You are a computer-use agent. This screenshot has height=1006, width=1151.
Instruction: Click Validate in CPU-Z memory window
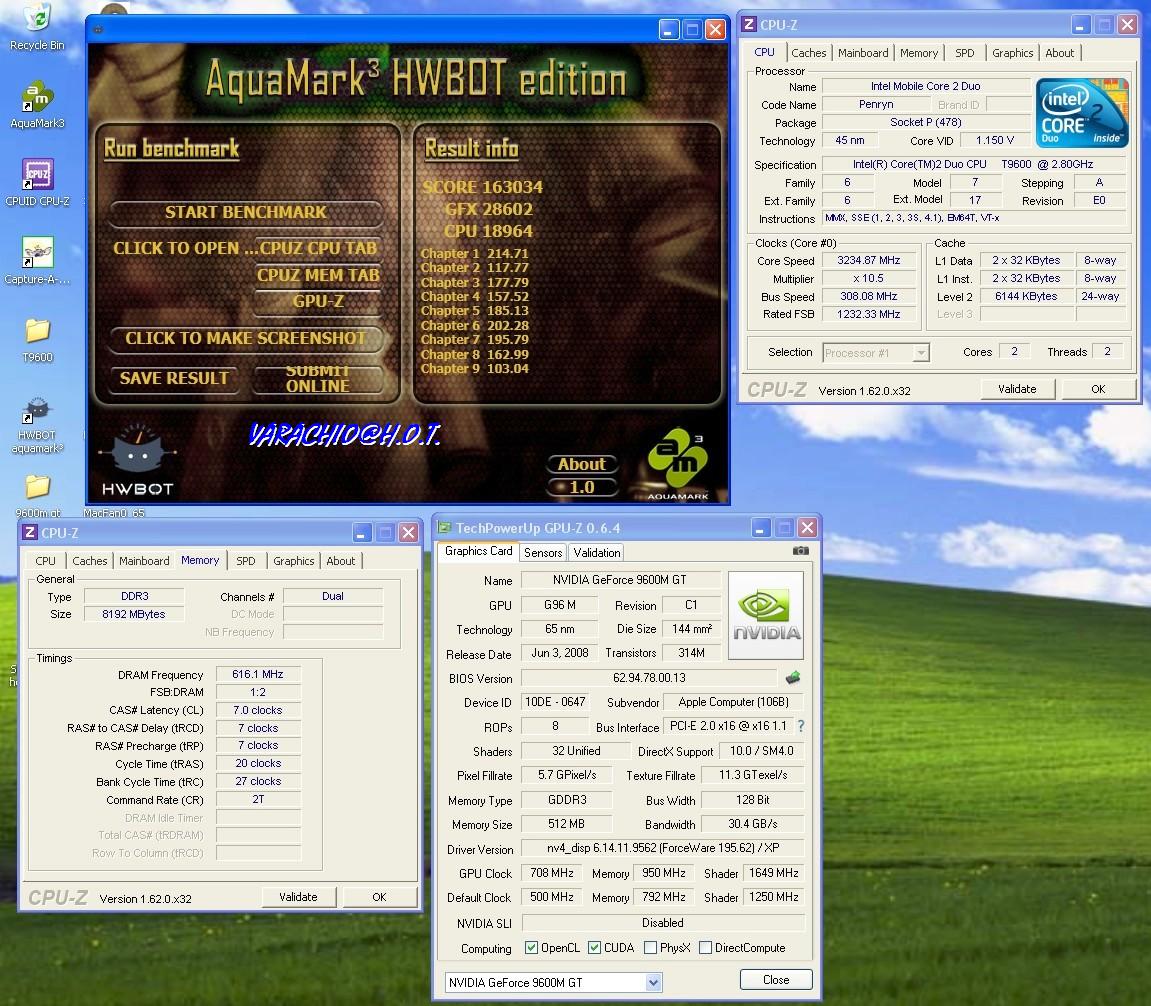coord(299,897)
